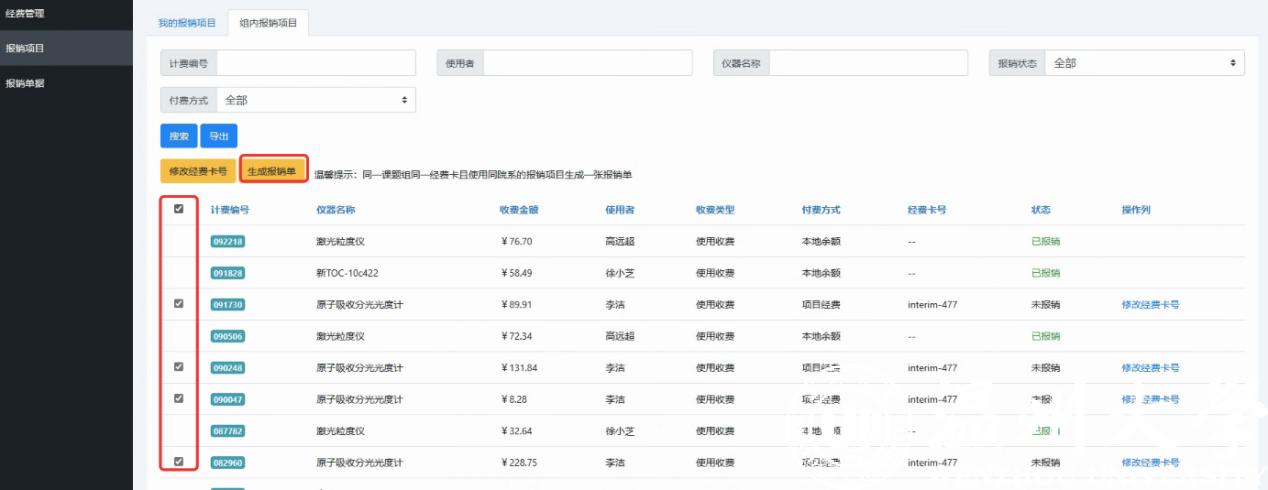1268x490 pixels.
Task: Uncheck the checkbox for row 091730
Action: [x=179, y=304]
